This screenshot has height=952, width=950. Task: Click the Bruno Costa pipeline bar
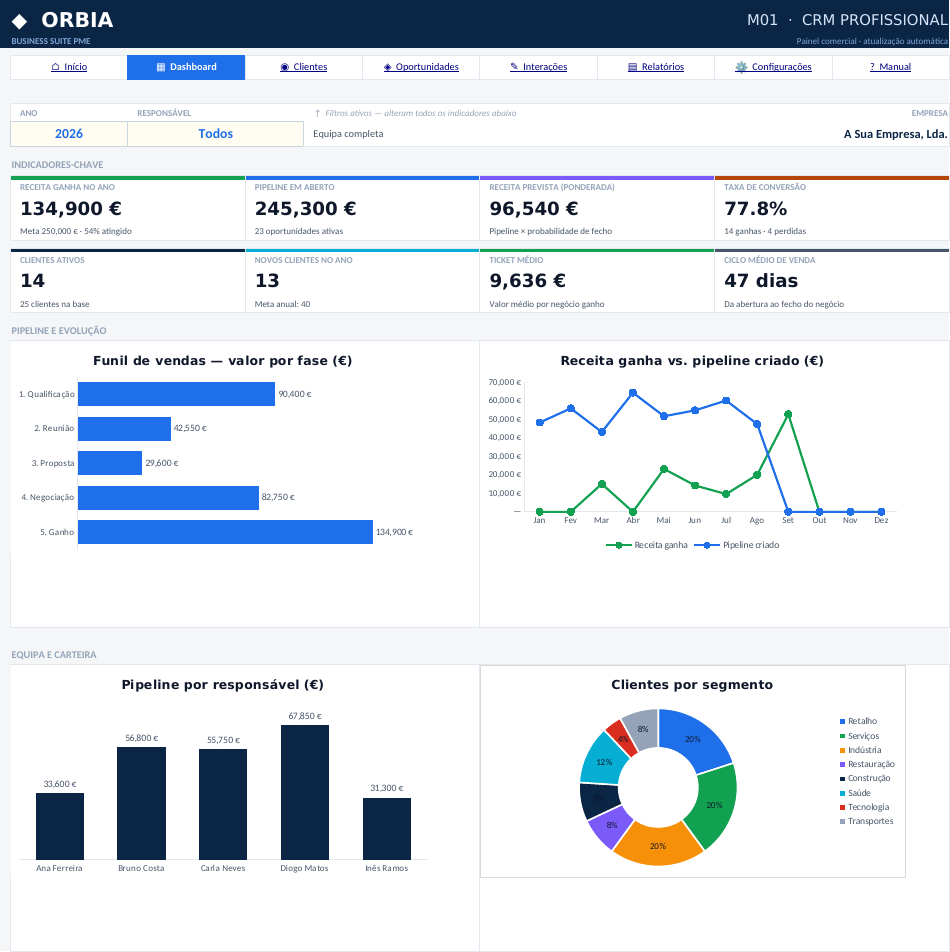pyautogui.click(x=141, y=803)
